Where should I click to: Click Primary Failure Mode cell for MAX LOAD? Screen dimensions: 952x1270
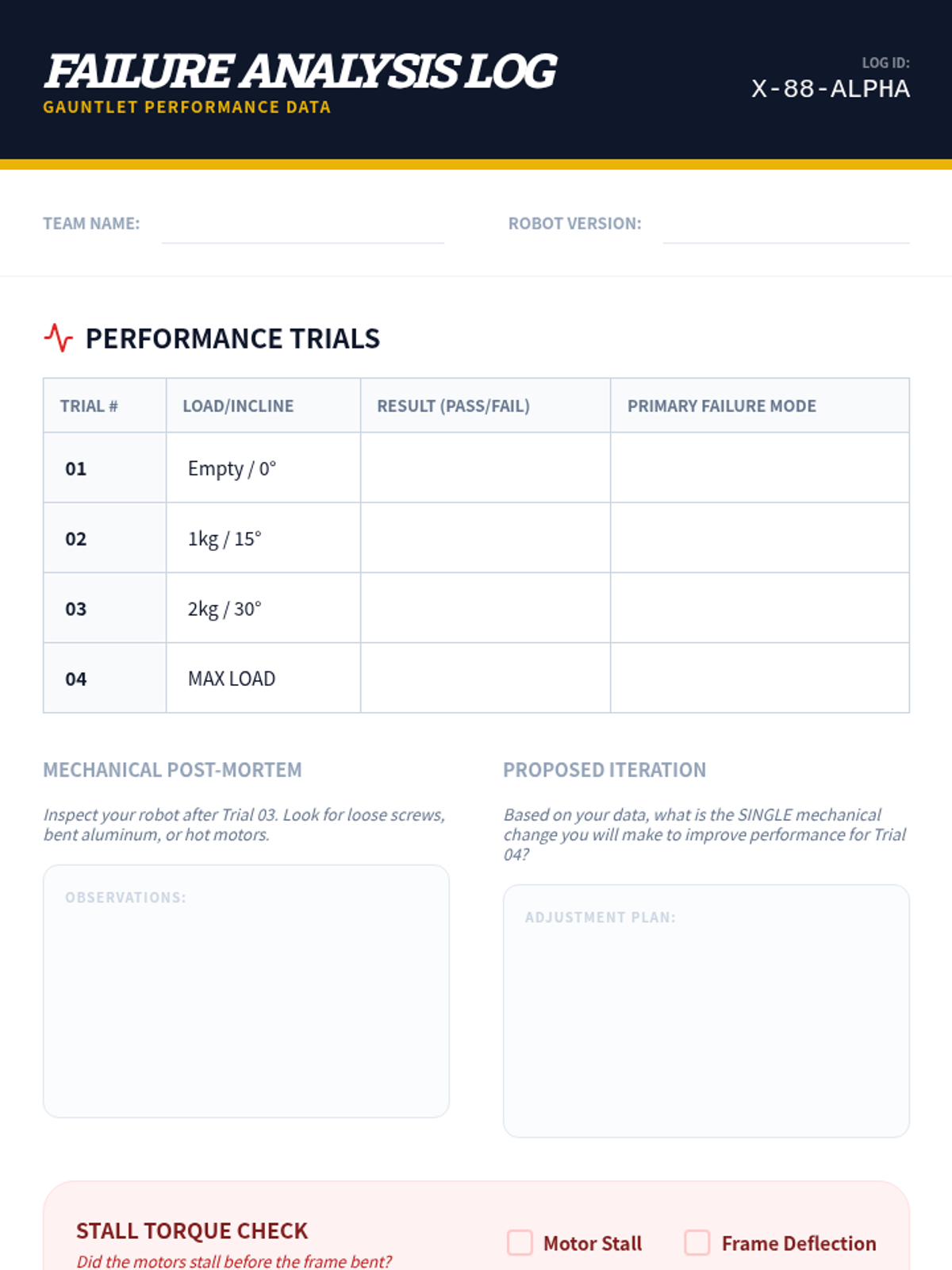[760, 678]
